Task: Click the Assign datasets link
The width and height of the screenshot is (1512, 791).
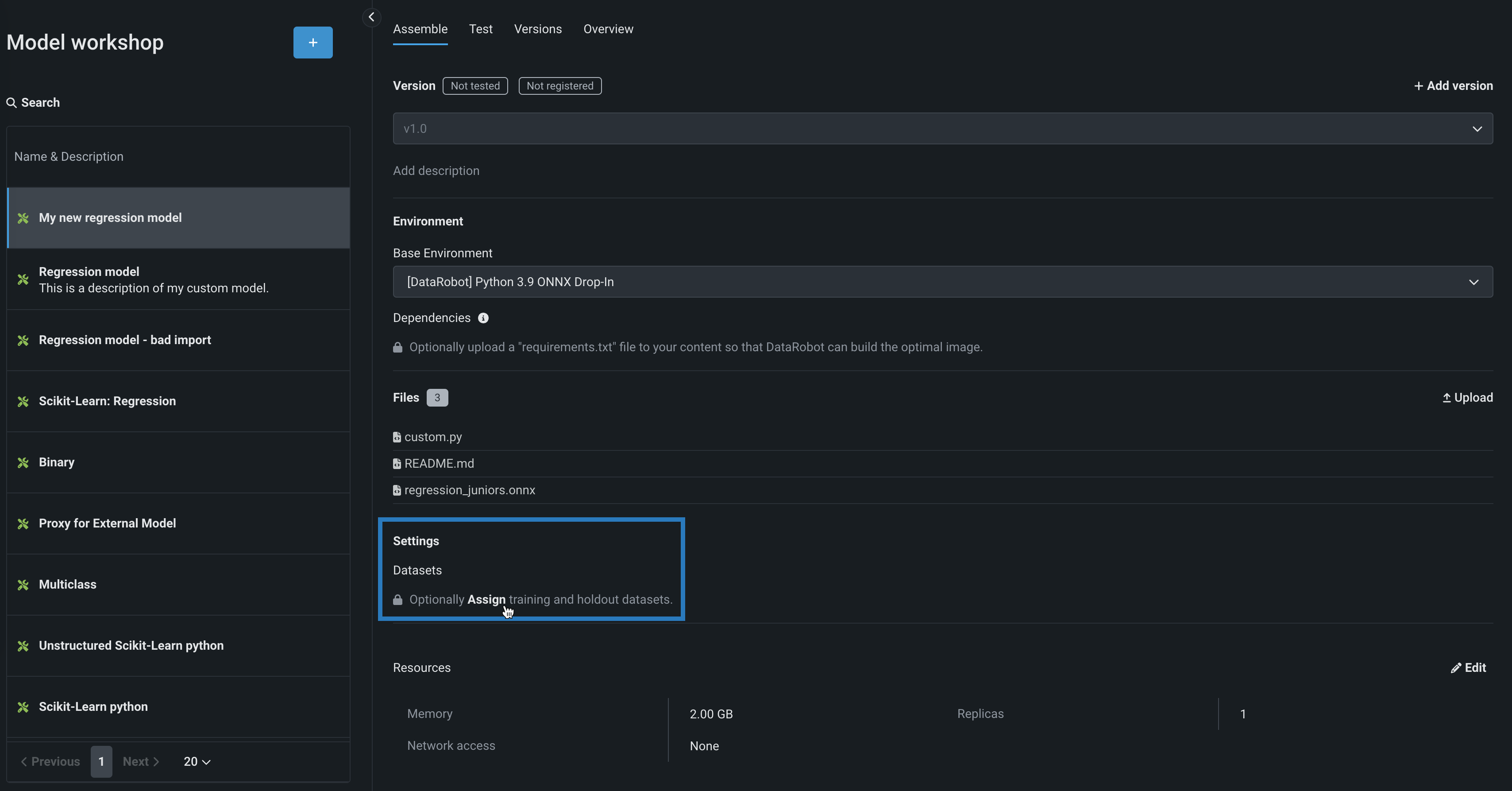Action: [x=486, y=600]
